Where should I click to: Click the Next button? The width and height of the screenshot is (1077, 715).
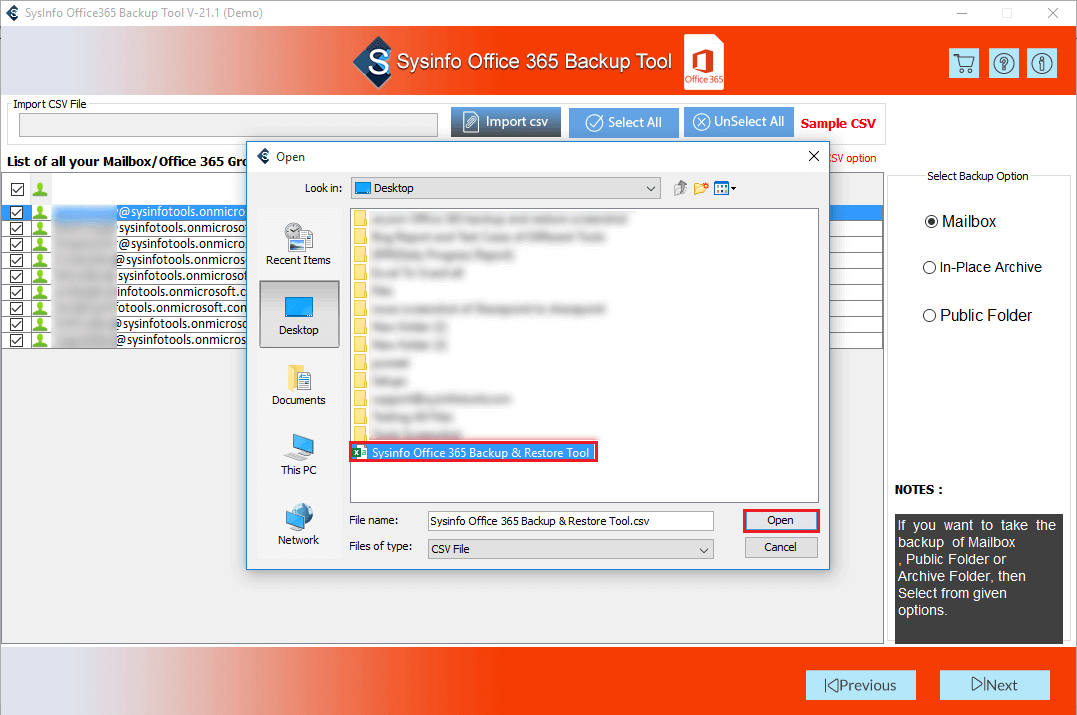pos(995,685)
